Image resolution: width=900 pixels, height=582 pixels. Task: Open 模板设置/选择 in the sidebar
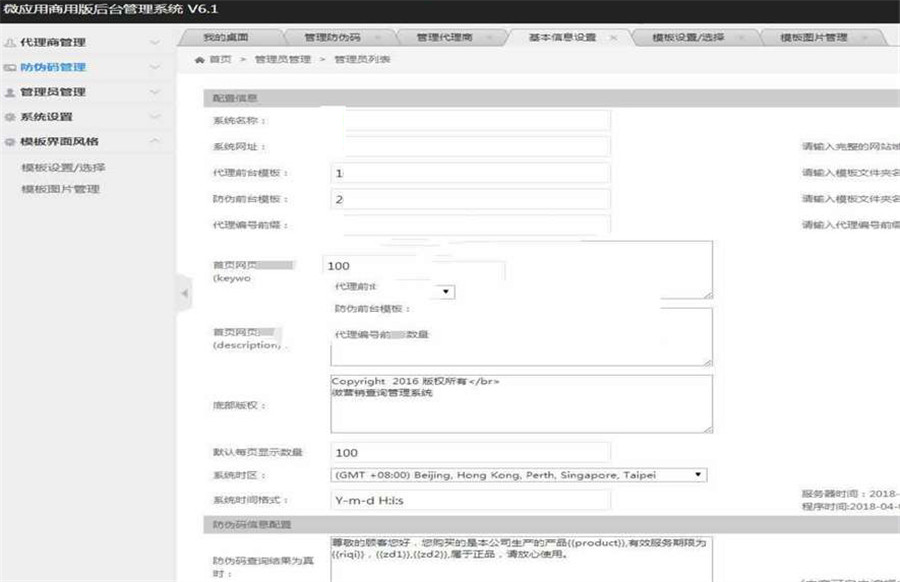[x=63, y=167]
